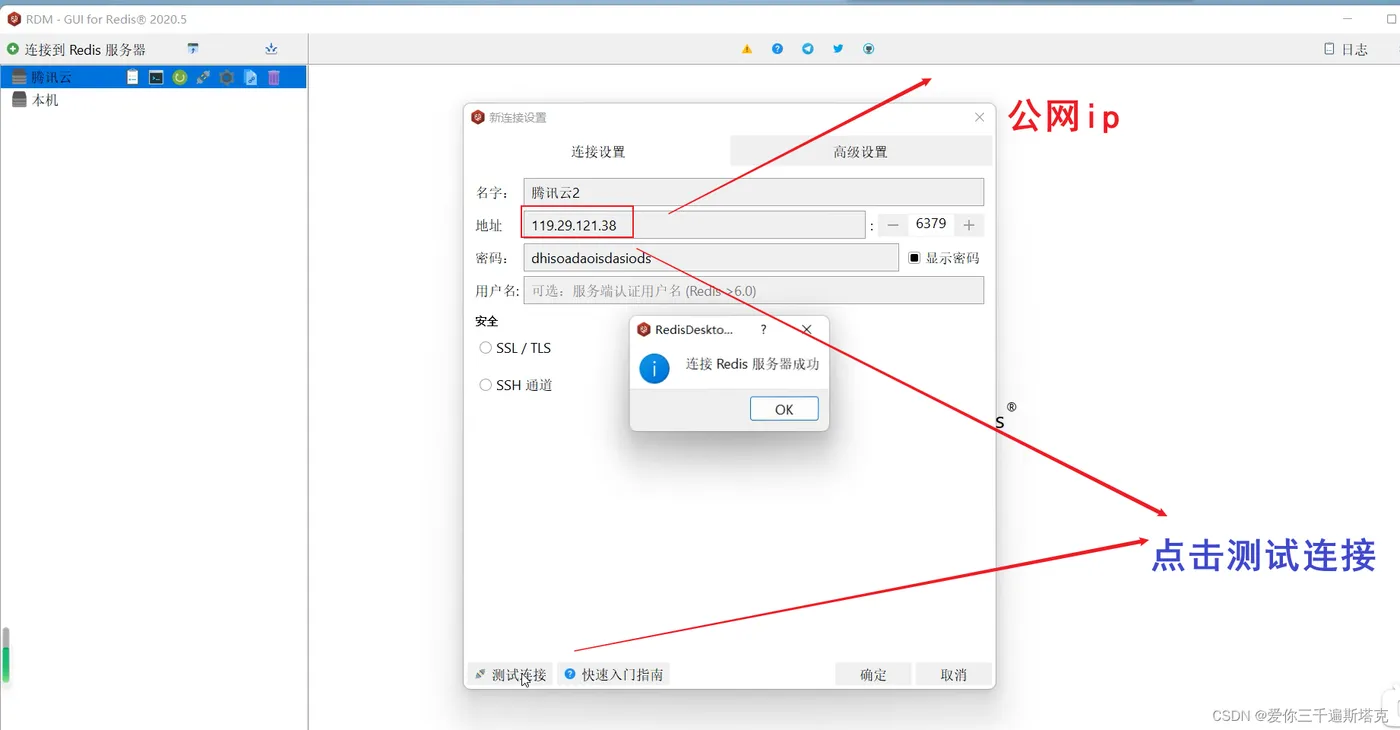The image size is (1400, 730).
Task: Click the yellow warning triangle icon
Action: pos(747,49)
